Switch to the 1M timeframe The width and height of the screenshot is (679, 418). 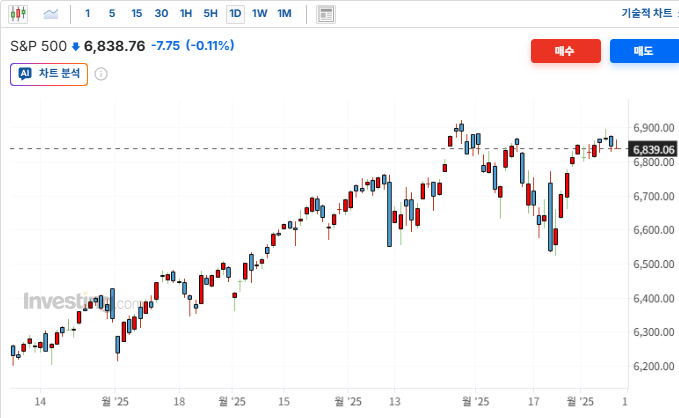(x=284, y=13)
